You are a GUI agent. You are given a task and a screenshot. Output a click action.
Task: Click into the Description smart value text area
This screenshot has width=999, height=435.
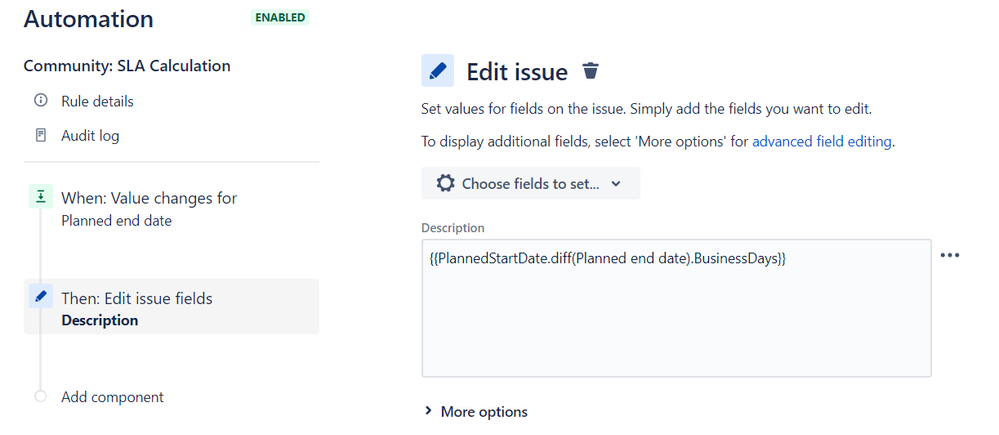pyautogui.click(x=676, y=308)
